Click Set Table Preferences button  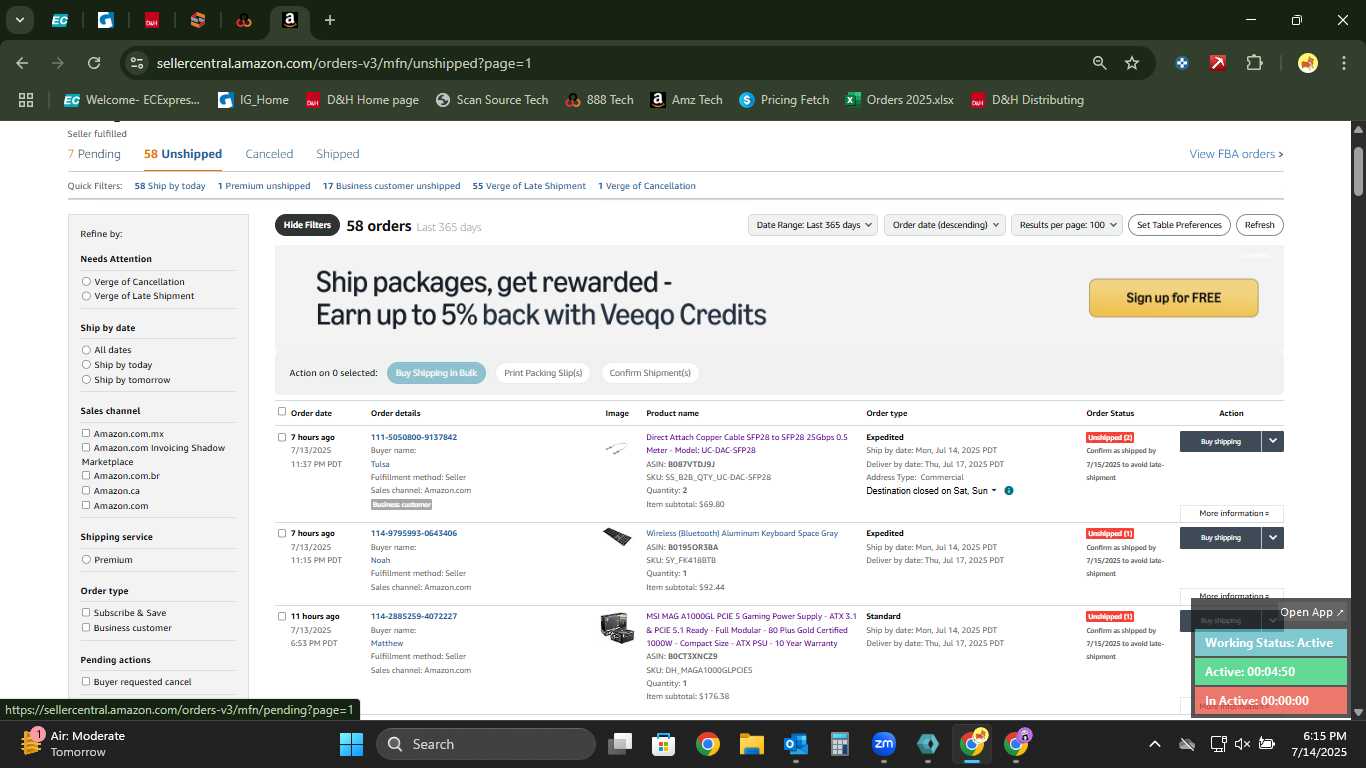click(x=1179, y=225)
